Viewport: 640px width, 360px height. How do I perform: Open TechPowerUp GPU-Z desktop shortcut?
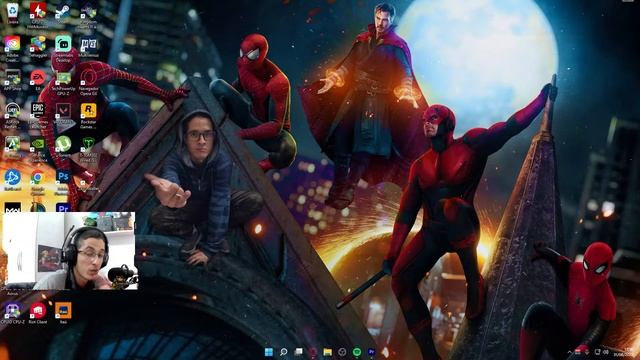[x=63, y=83]
